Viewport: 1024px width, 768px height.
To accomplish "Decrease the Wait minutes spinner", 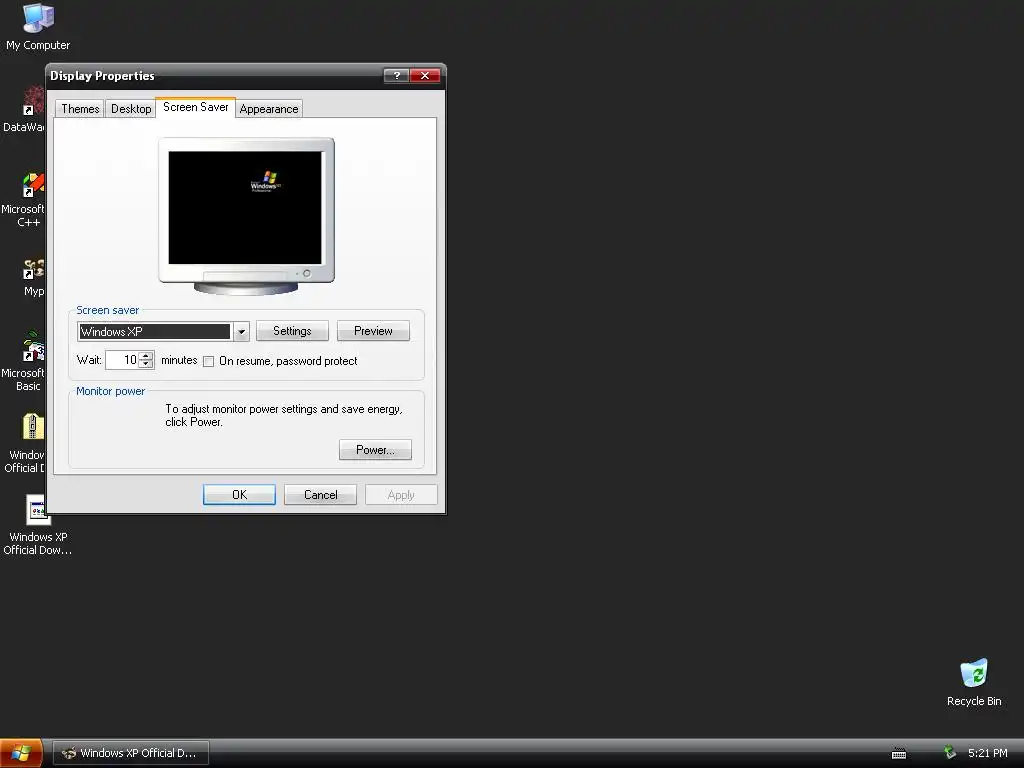I will click(x=146, y=364).
